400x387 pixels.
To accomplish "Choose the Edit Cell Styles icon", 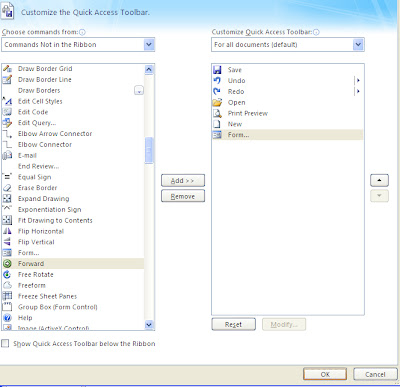I will pyautogui.click(x=7, y=101).
